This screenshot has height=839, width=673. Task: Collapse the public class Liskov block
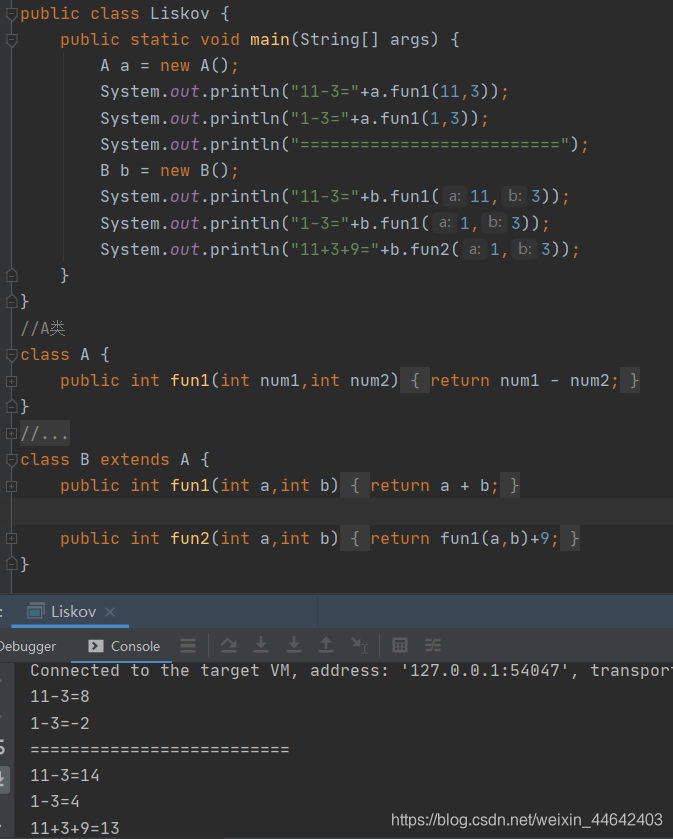[x=11, y=14]
